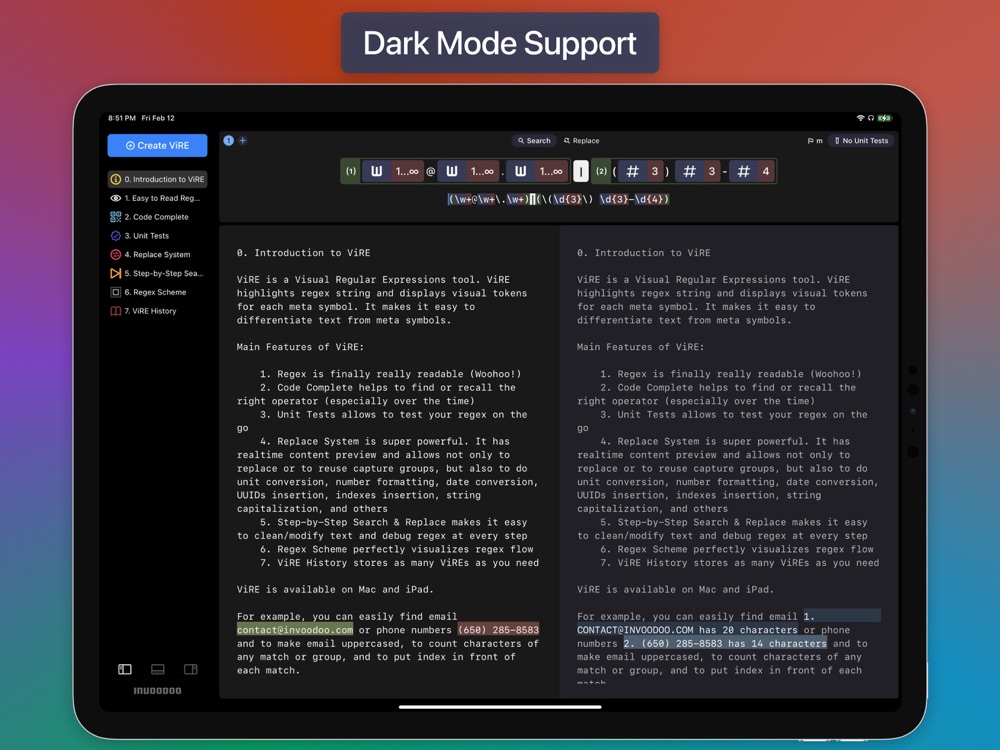Click the 1...∞ quantifier before the @ symbol
The height and width of the screenshot is (750, 1000).
point(407,172)
